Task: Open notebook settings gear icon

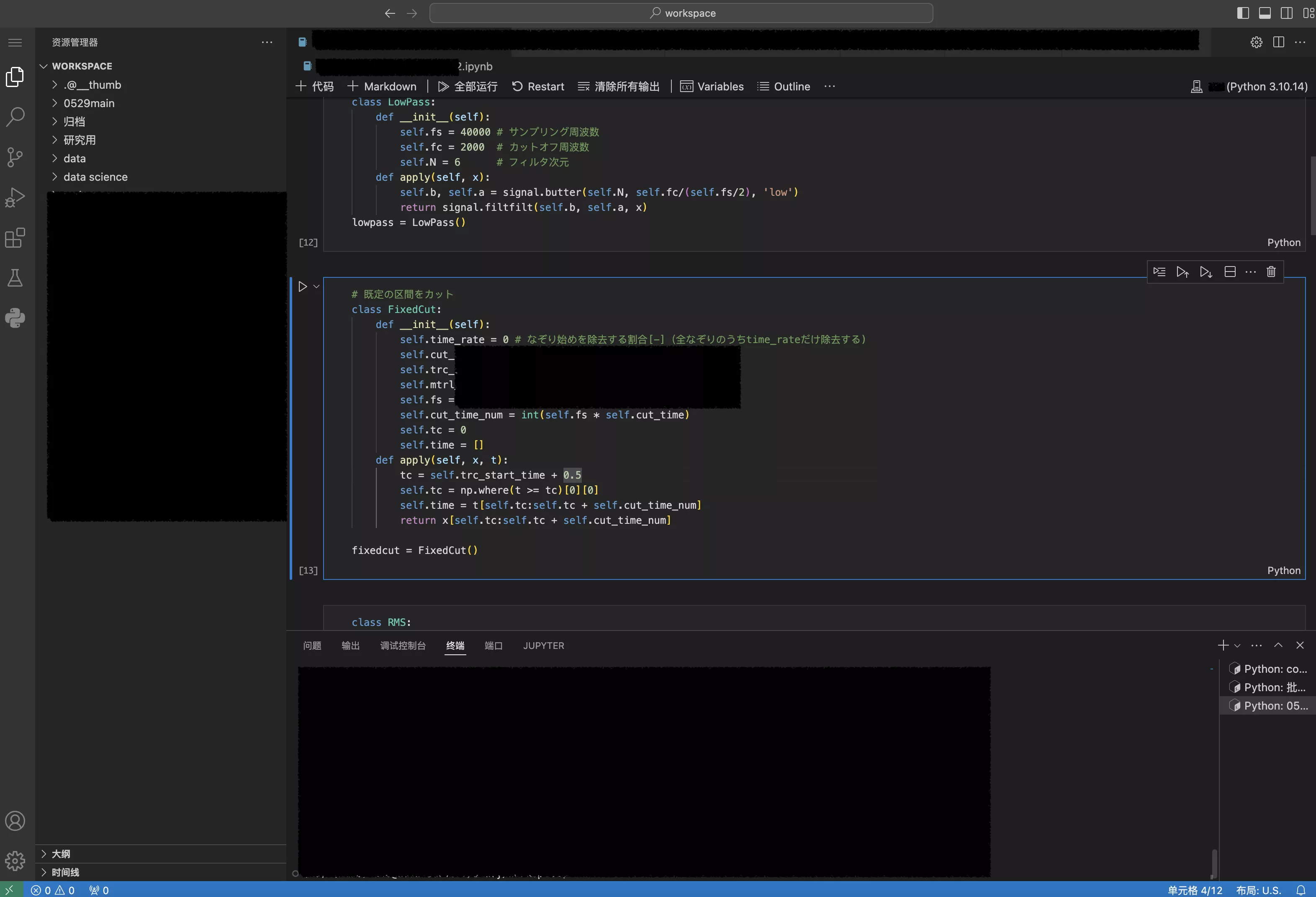Action: (x=1256, y=42)
